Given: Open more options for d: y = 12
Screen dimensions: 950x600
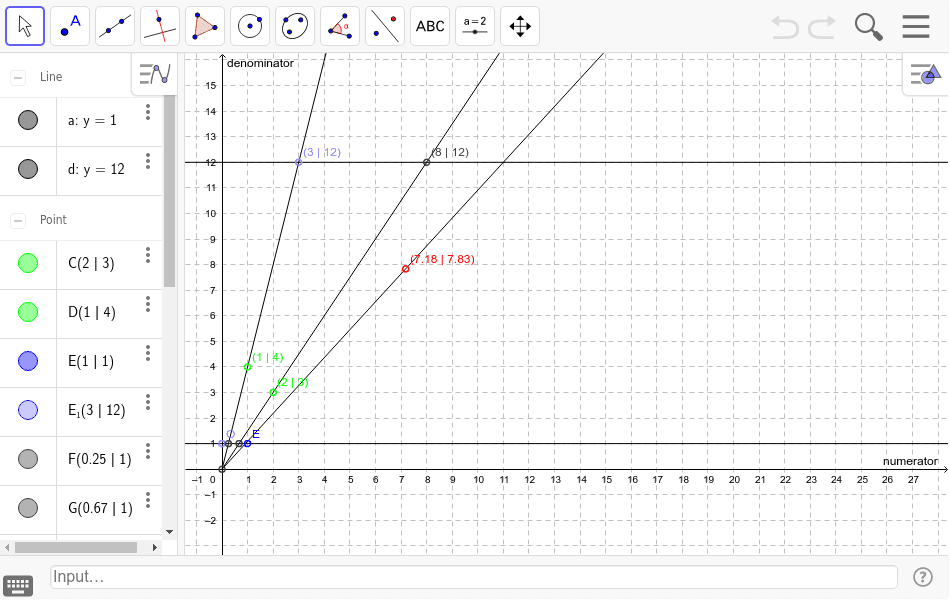Looking at the screenshot, I should (x=148, y=161).
